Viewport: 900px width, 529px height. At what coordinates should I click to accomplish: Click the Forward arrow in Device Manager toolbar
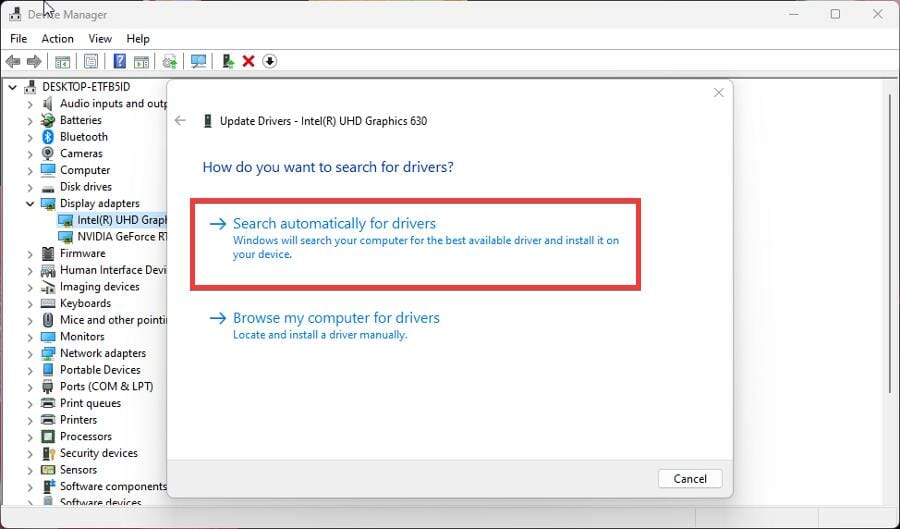[34, 61]
